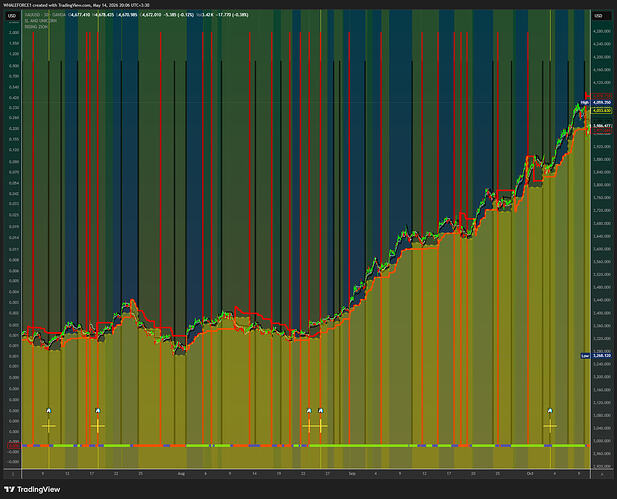Click the Low price label on the right scale
Image resolution: width=617 pixels, height=499 pixels.
coord(596,355)
